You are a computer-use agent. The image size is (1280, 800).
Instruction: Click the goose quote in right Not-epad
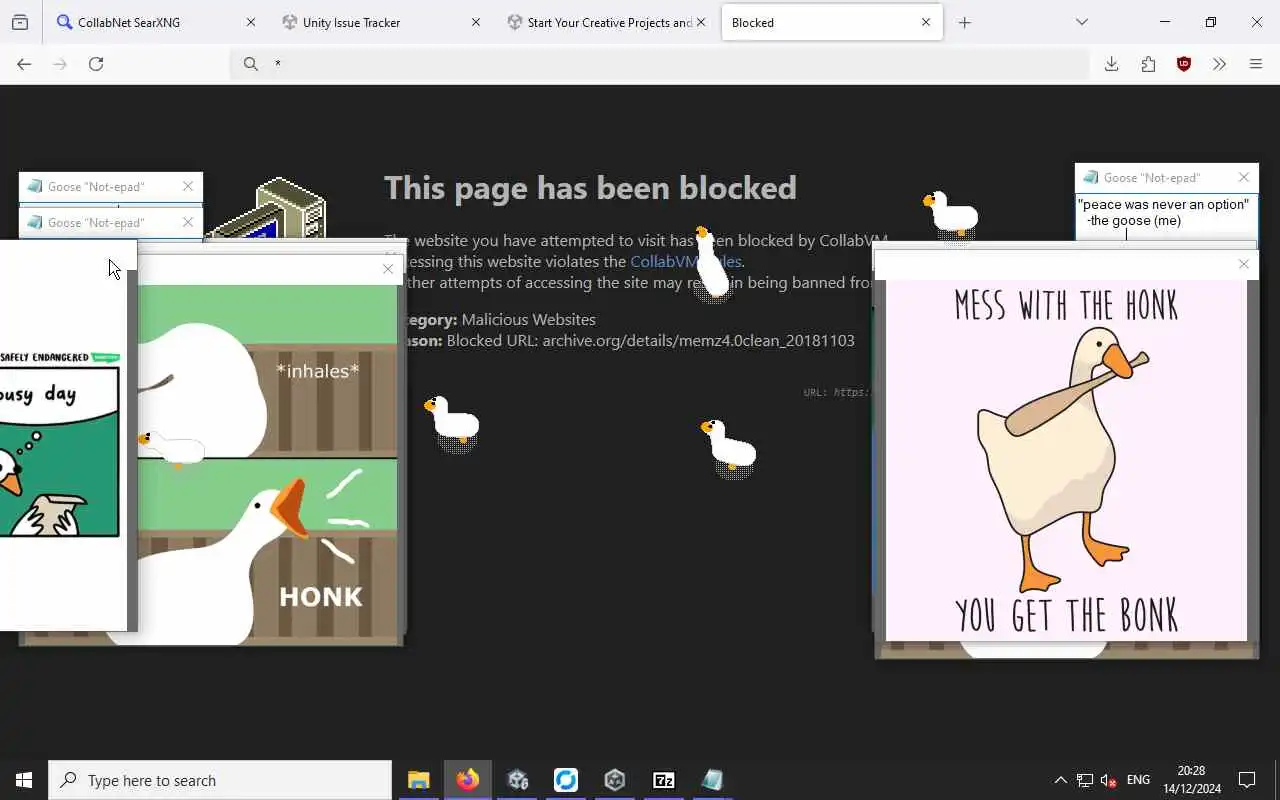pos(1164,212)
